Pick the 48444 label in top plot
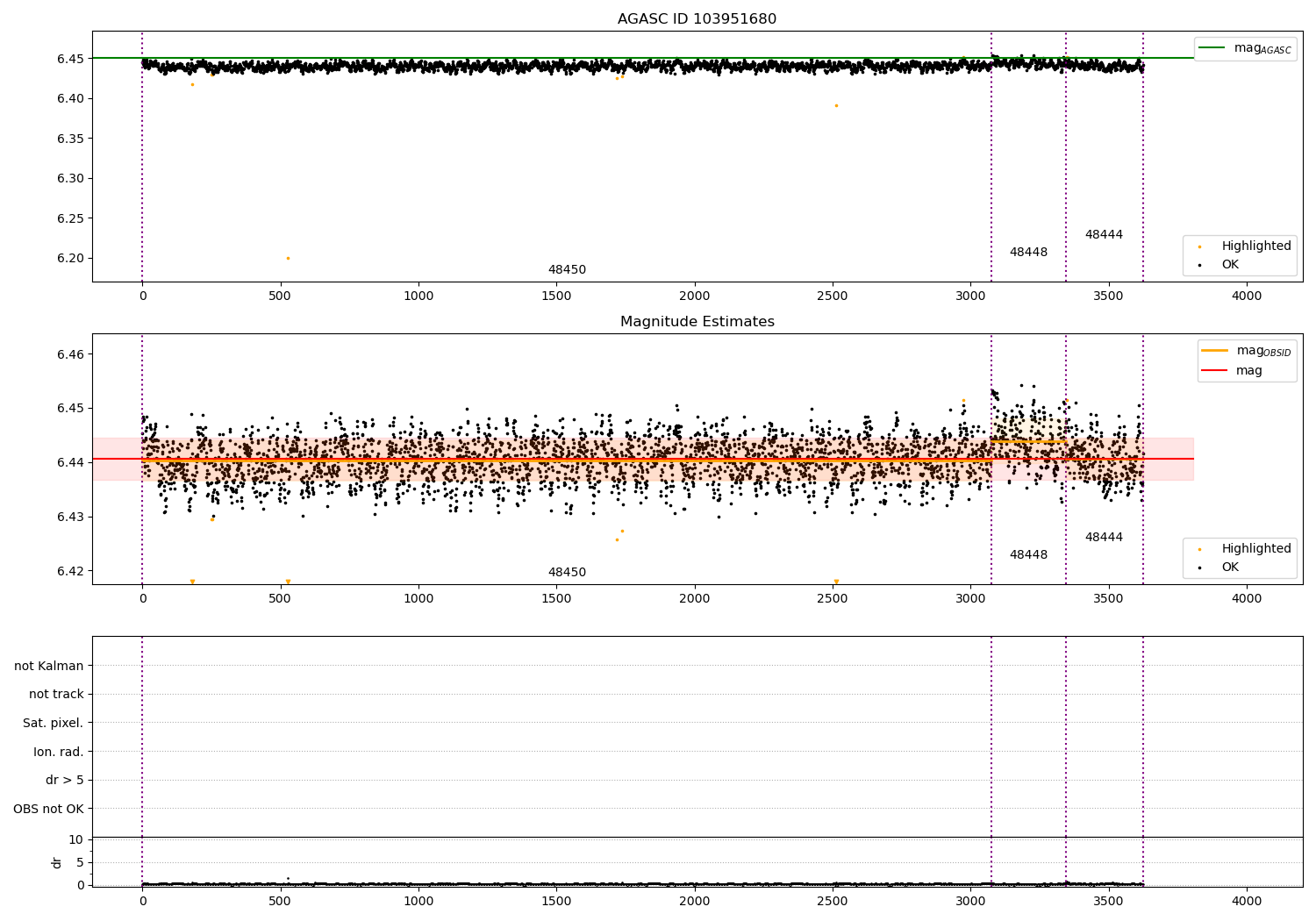Viewport: 1316px width, 921px height. (1104, 235)
